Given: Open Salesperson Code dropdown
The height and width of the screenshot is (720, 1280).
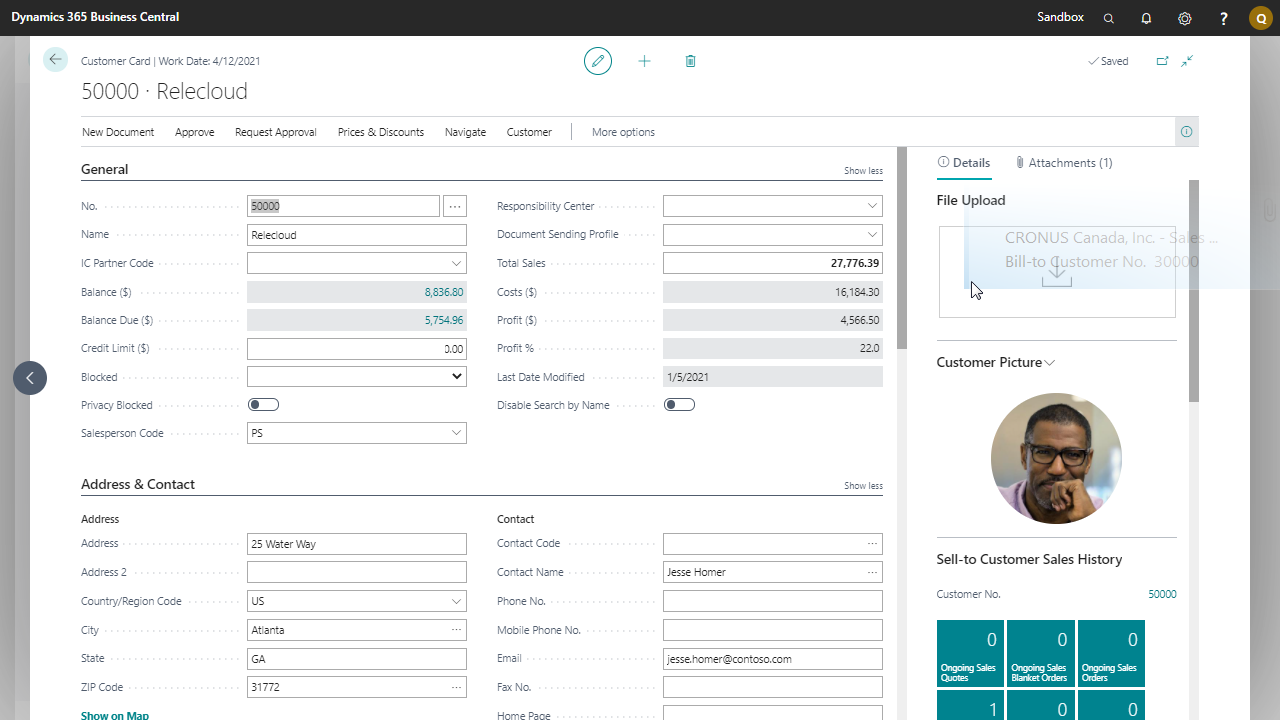Looking at the screenshot, I should pyautogui.click(x=456, y=433).
